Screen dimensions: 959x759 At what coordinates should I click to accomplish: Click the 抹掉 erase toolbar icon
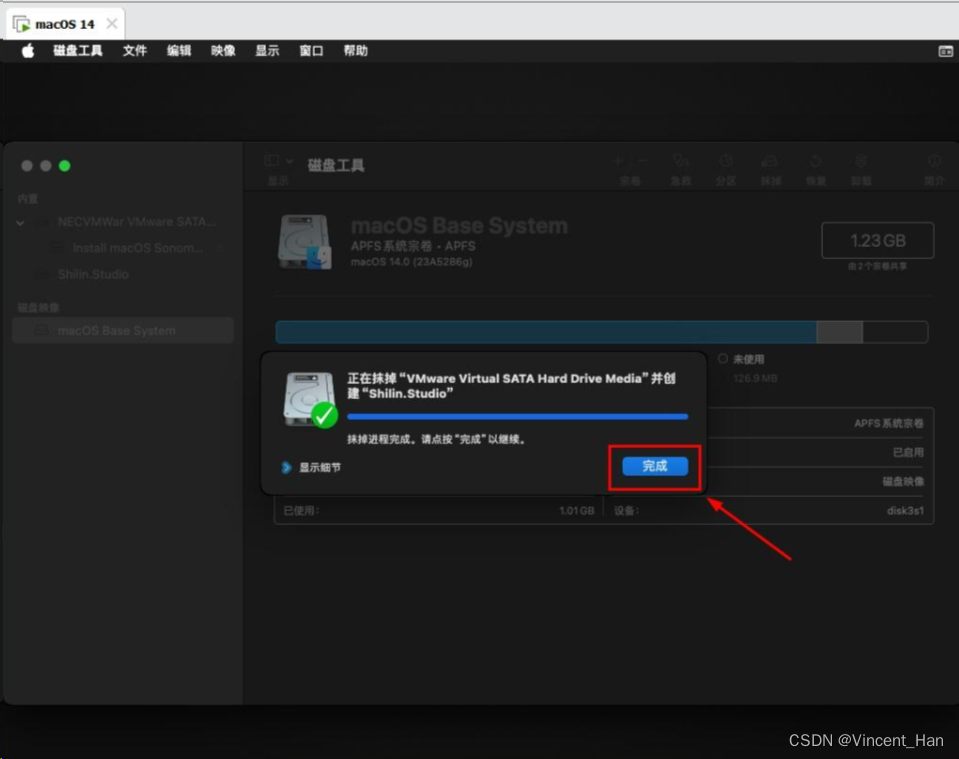pyautogui.click(x=769, y=161)
